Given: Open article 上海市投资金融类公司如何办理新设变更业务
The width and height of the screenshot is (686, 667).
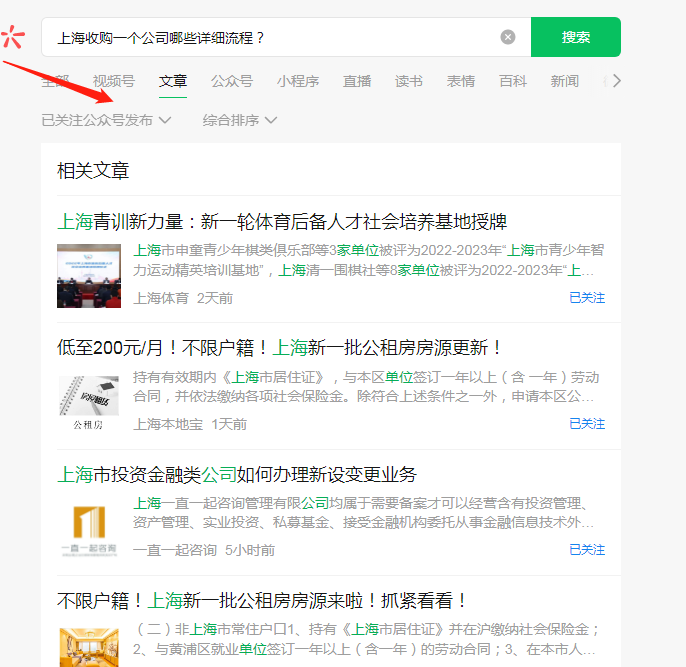Looking at the screenshot, I should tap(237, 475).
